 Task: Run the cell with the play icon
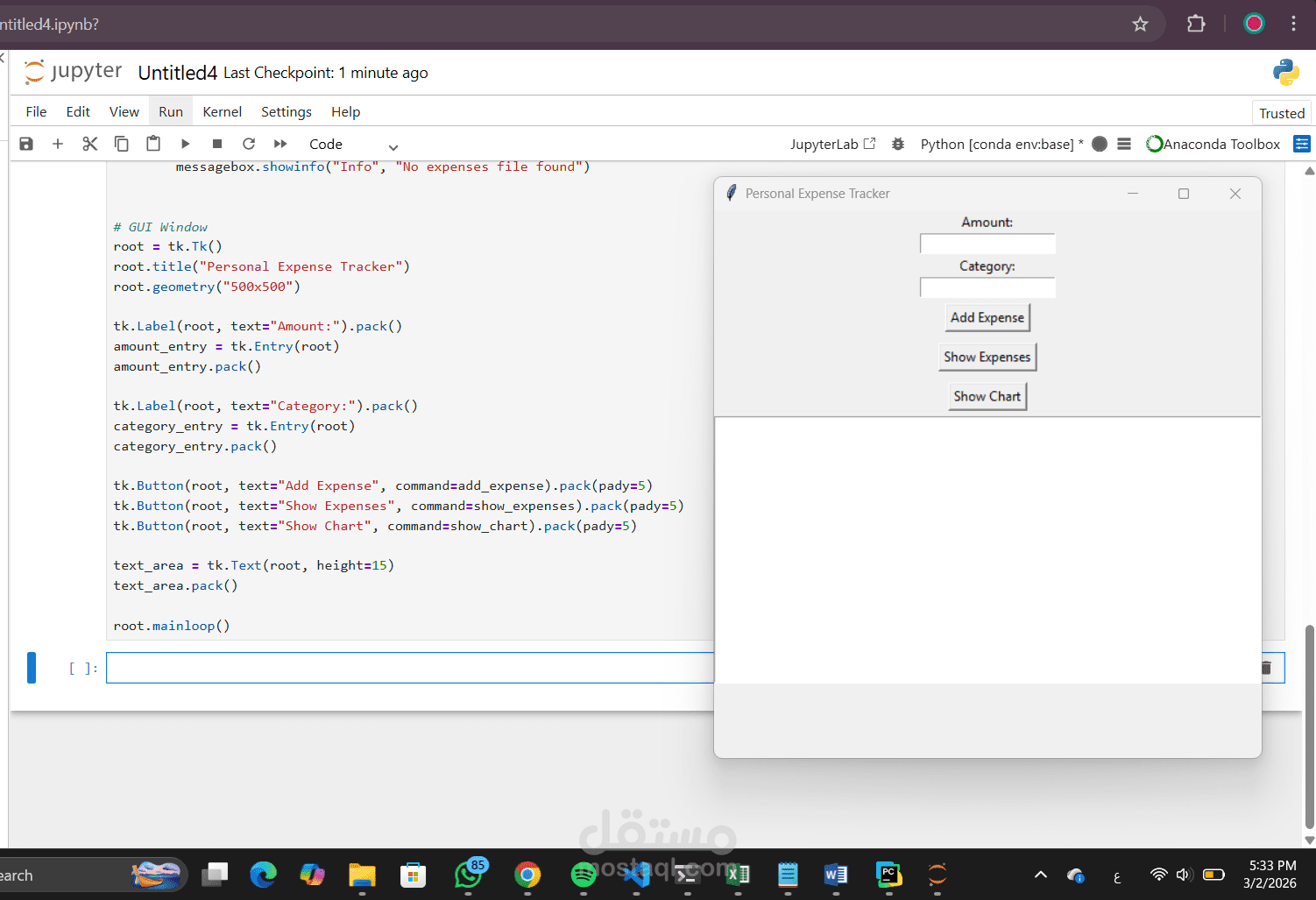coord(185,143)
